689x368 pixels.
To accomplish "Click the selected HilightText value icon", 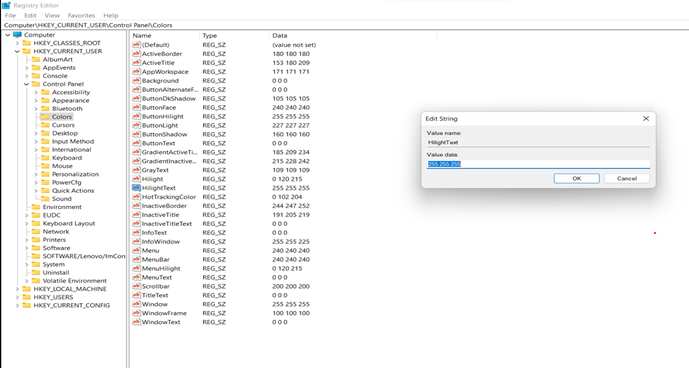I will click(x=136, y=188).
